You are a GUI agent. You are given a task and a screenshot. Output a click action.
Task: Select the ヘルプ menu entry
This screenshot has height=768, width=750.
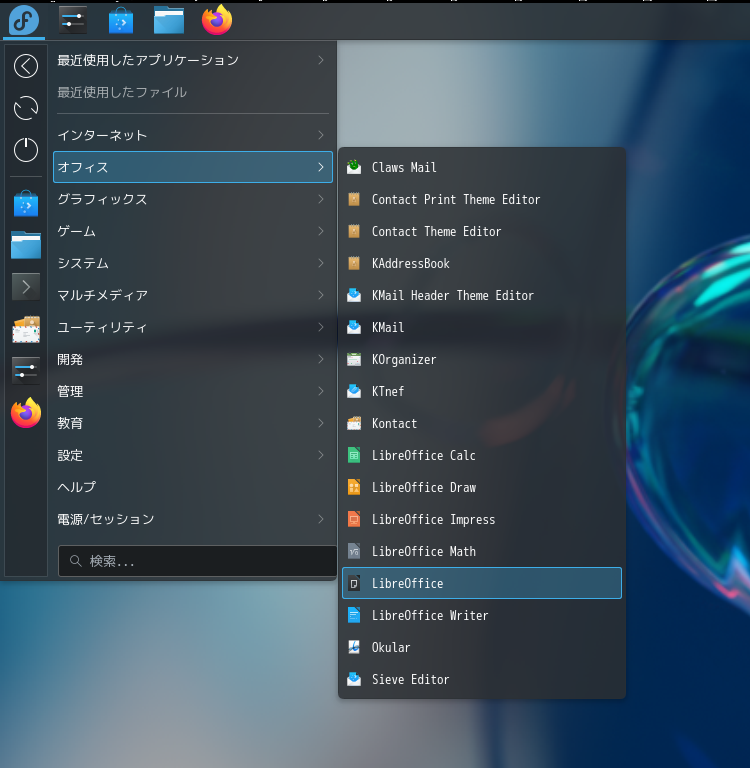(193, 487)
